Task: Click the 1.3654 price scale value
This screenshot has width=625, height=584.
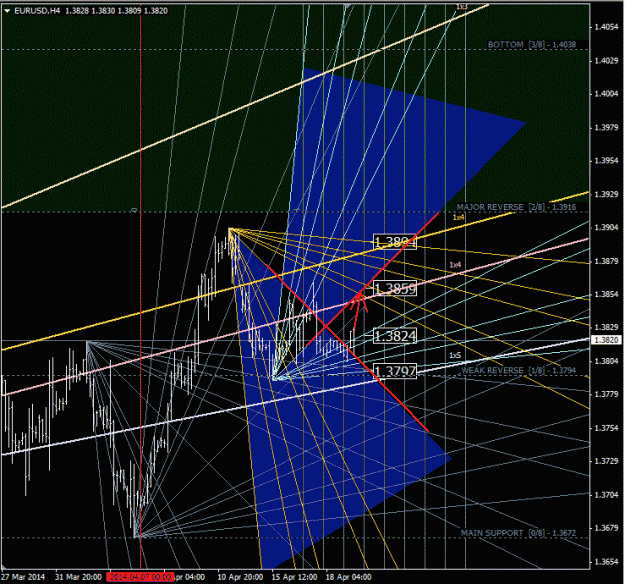Action: (606, 562)
